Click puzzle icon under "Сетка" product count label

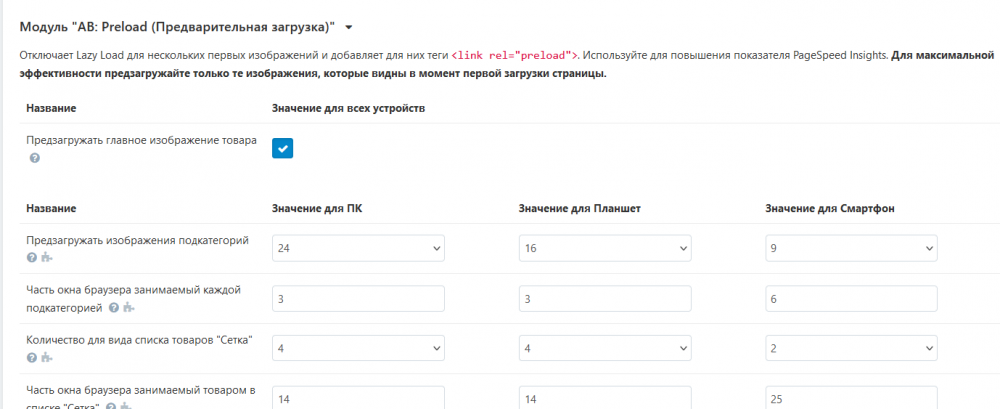coord(46,357)
